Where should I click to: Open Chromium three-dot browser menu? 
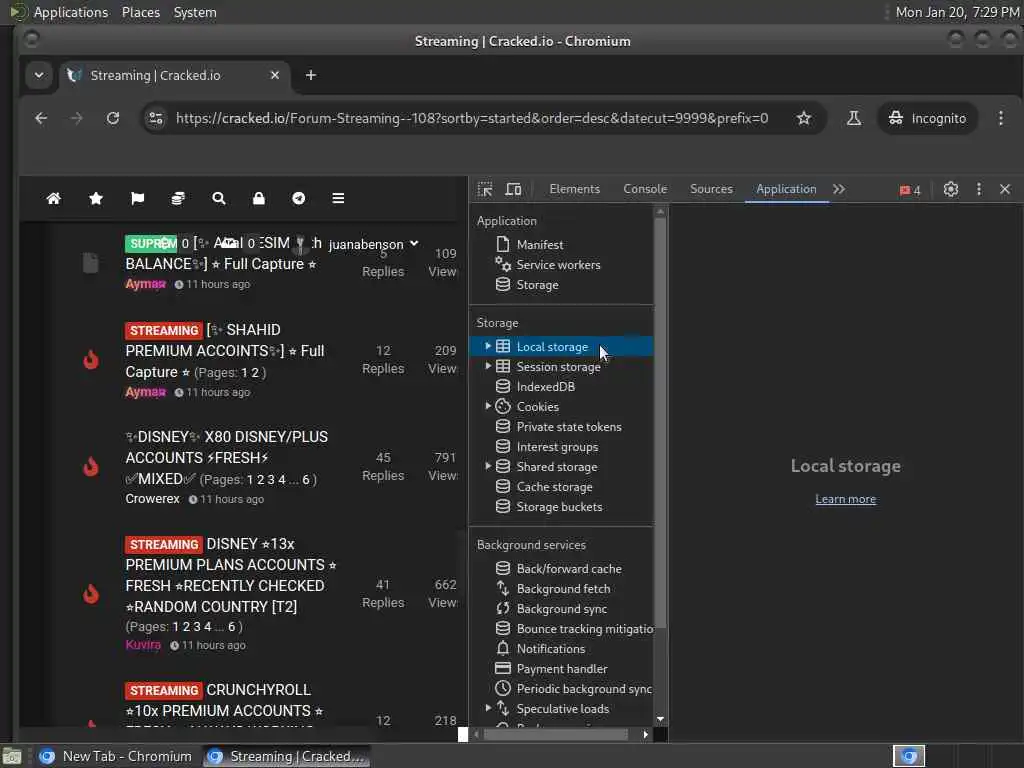tap(1000, 118)
